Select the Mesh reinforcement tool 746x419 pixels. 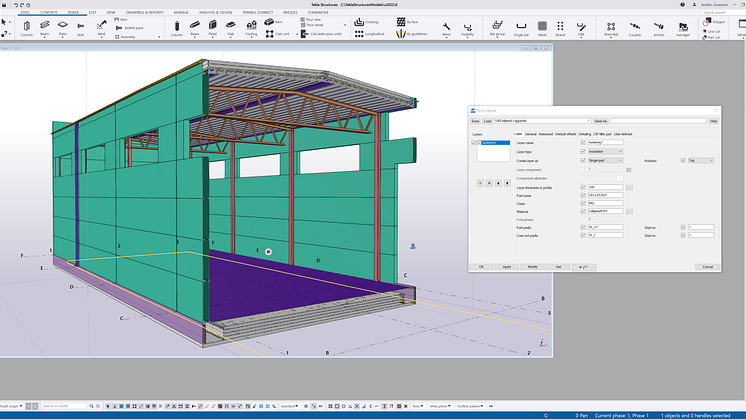pos(542,24)
